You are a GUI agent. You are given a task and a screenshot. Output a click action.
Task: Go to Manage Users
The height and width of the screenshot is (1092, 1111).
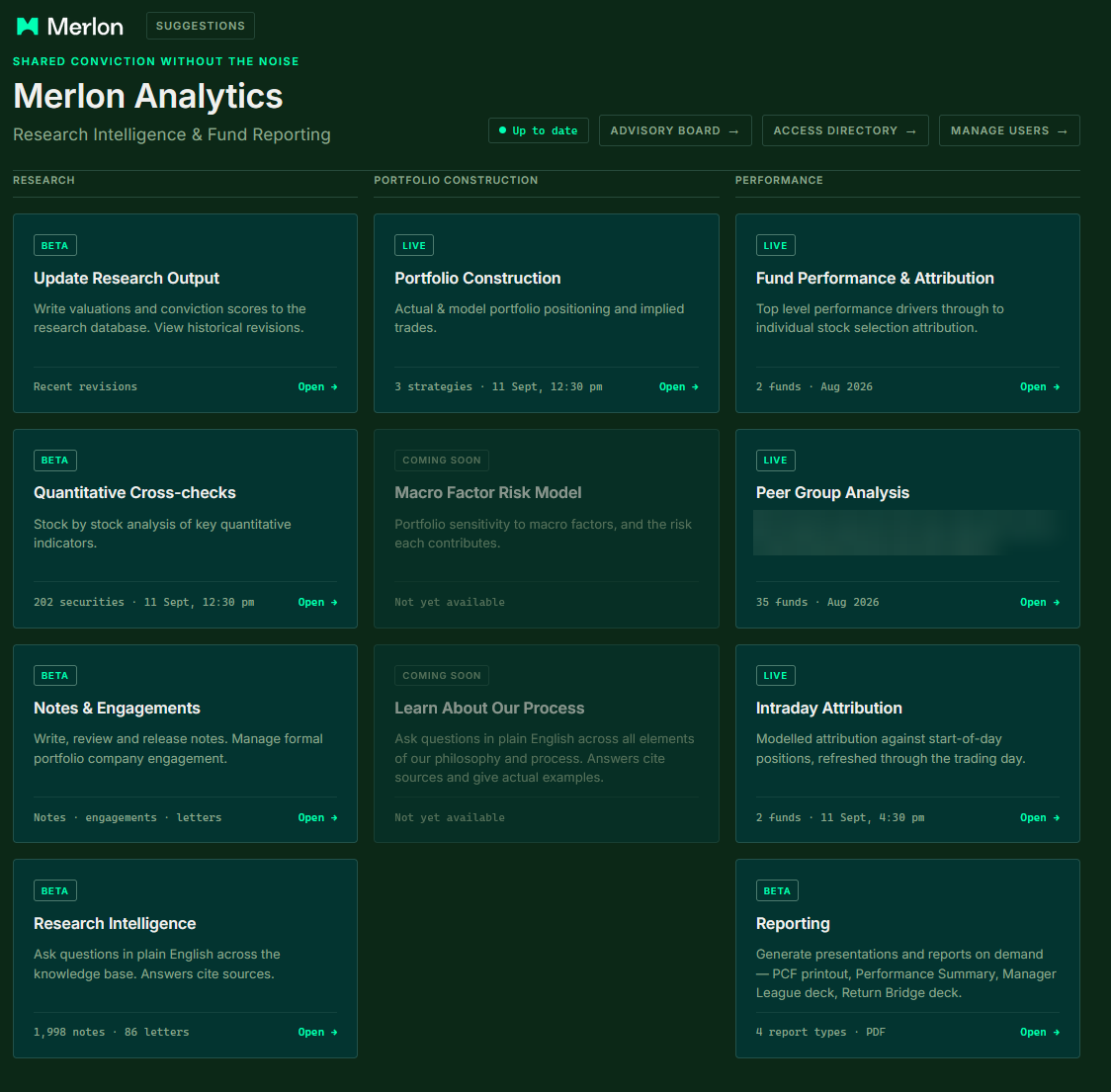pos(1009,130)
